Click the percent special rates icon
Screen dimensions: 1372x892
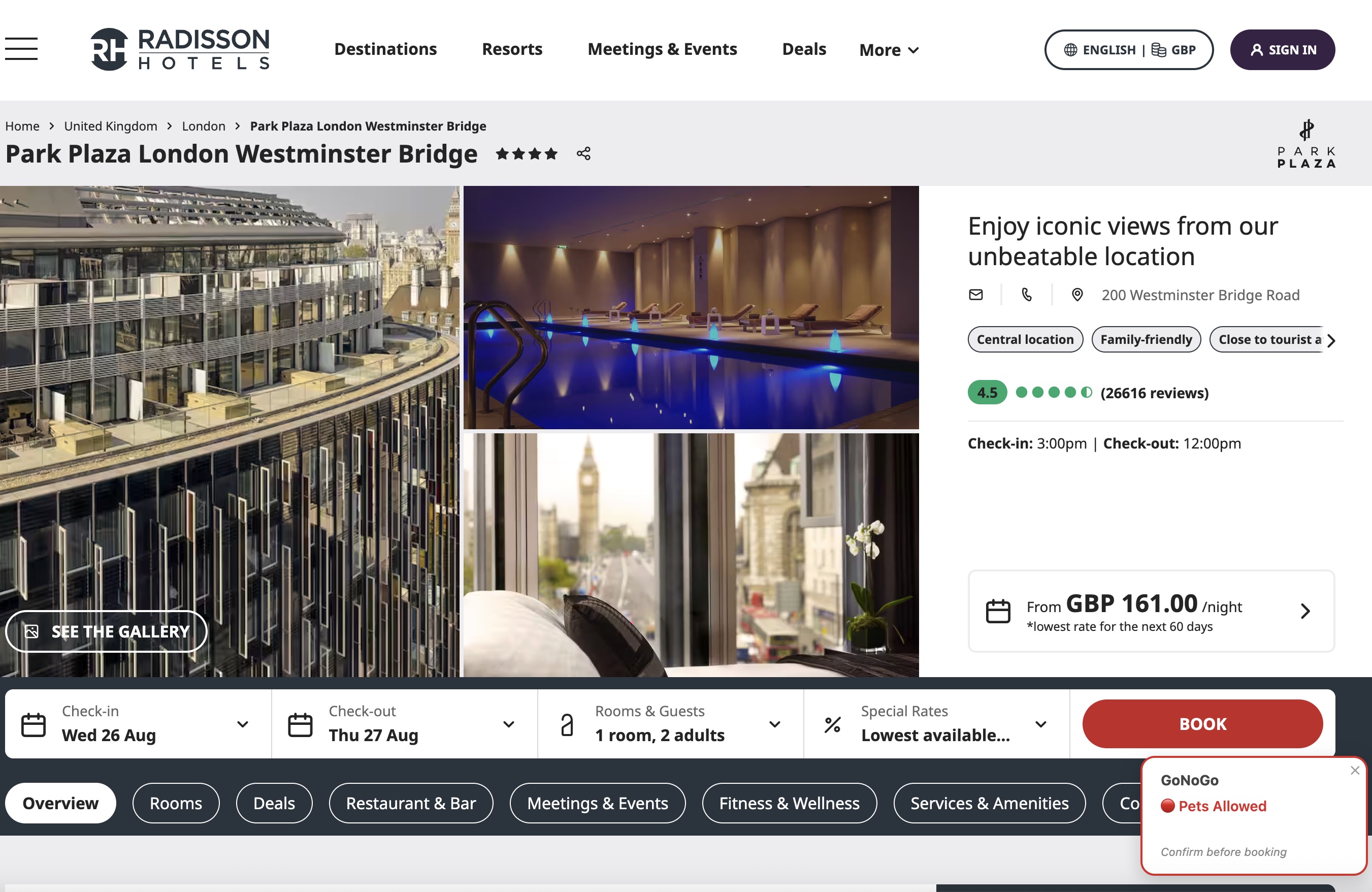[x=832, y=725]
